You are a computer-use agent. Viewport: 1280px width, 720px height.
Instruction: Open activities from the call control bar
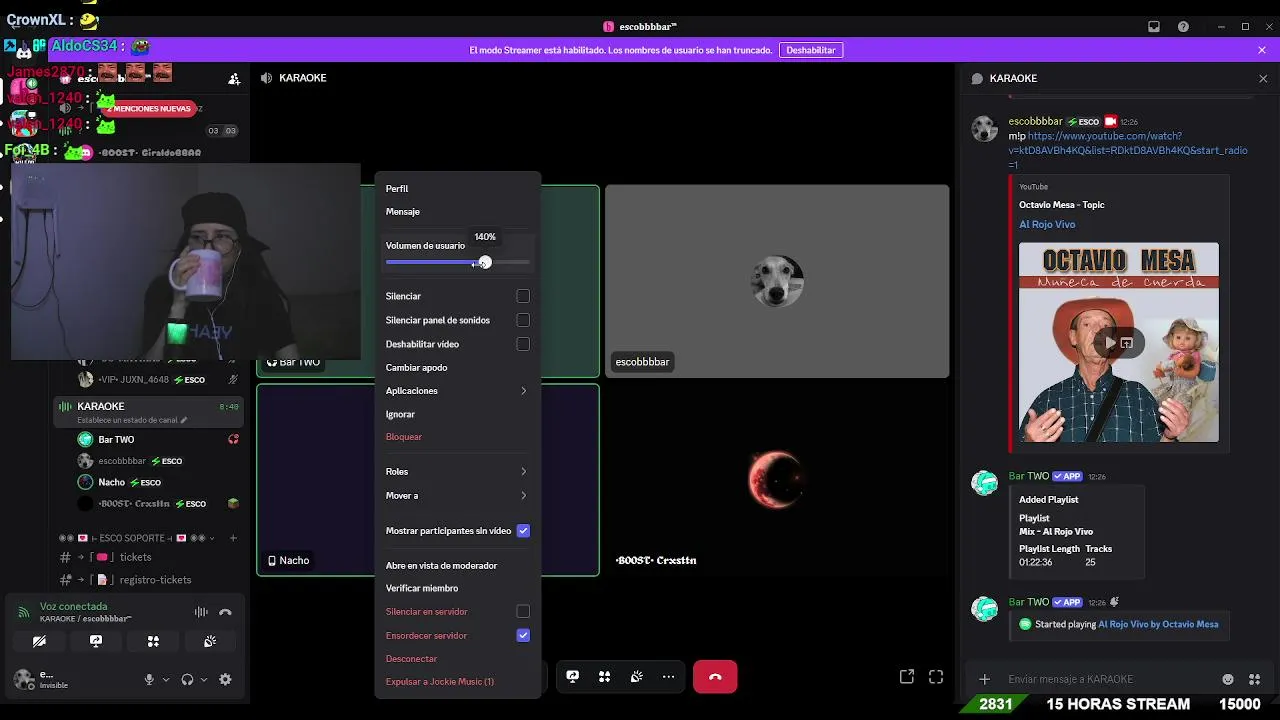tap(604, 677)
